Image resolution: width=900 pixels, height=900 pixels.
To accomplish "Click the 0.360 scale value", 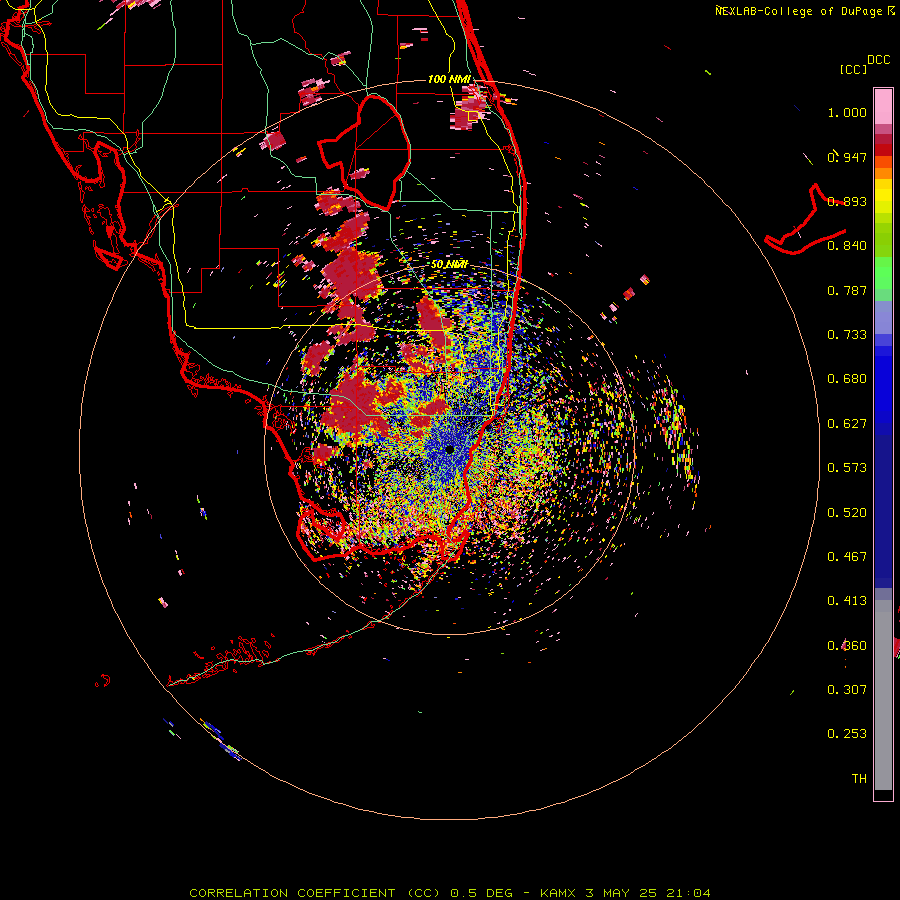I will point(847,646).
